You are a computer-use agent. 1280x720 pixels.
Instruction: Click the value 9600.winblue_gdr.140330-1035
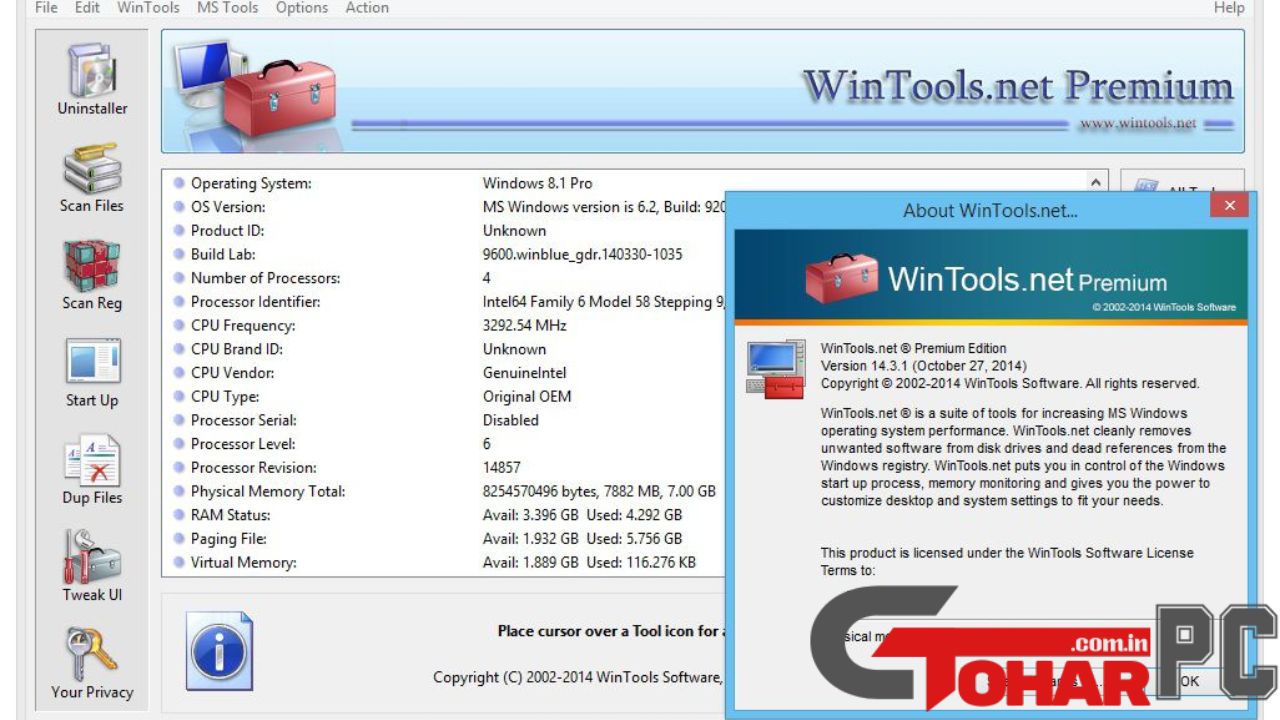[x=582, y=254]
